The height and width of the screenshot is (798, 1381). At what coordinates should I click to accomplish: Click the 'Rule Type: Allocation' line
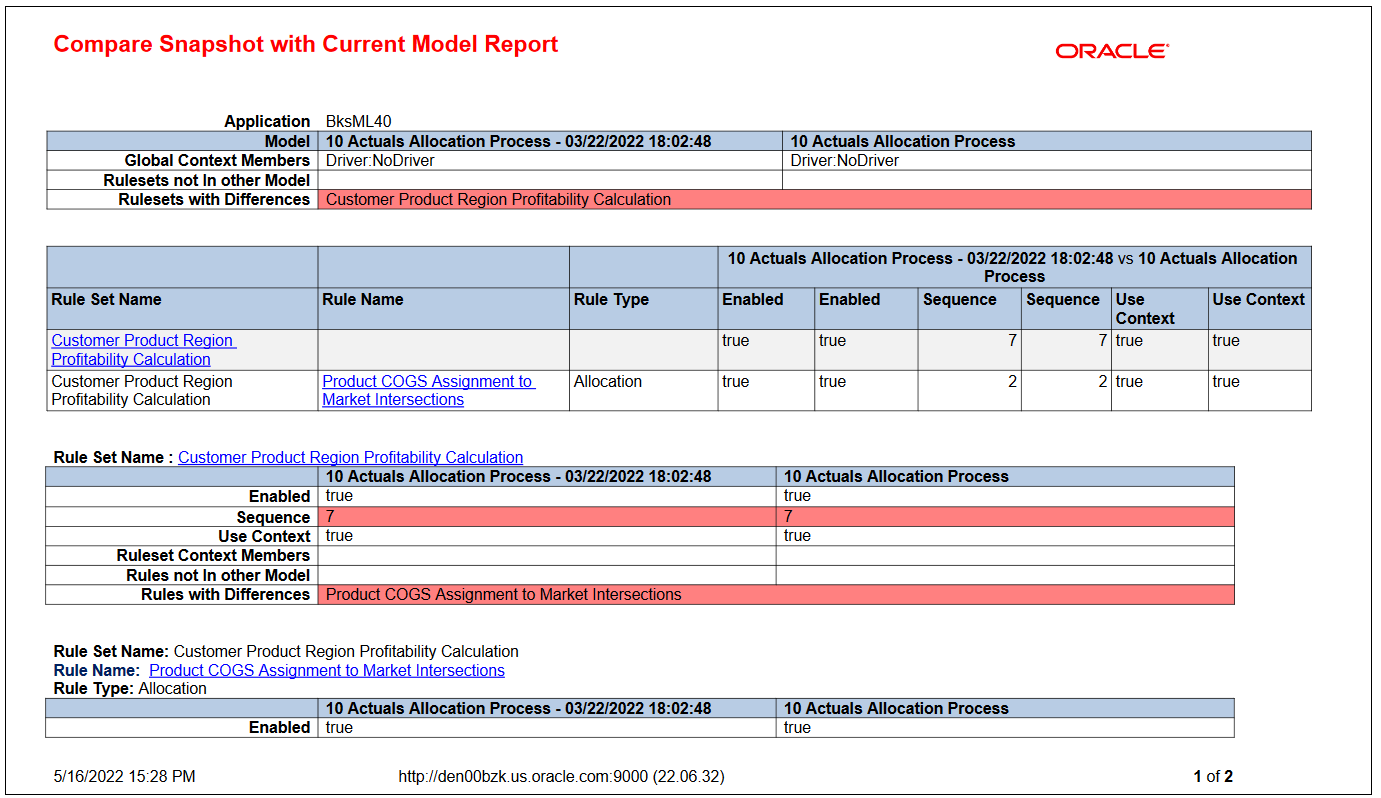tap(130, 688)
